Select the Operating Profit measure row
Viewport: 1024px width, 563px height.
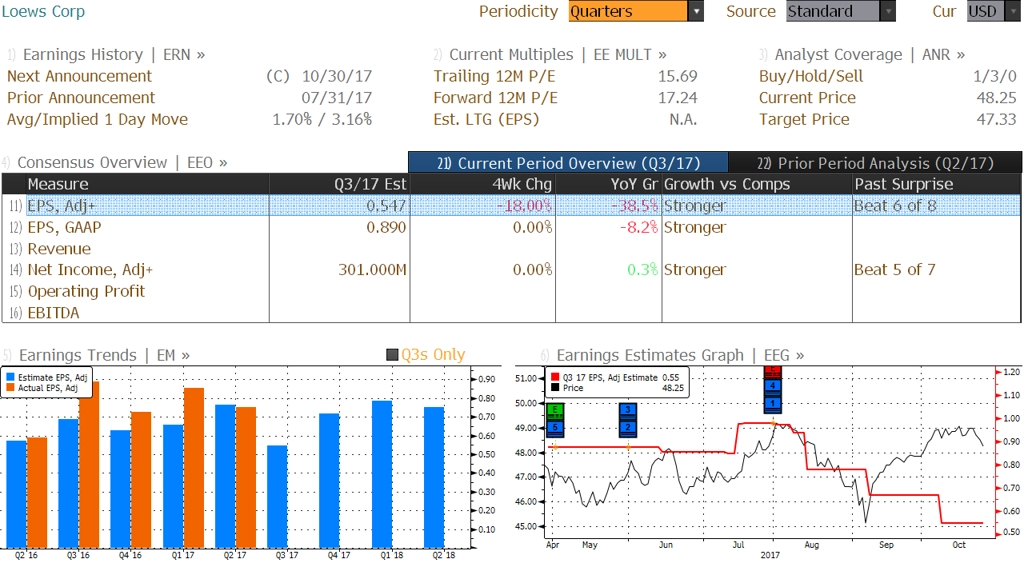pyautogui.click(x=511, y=291)
